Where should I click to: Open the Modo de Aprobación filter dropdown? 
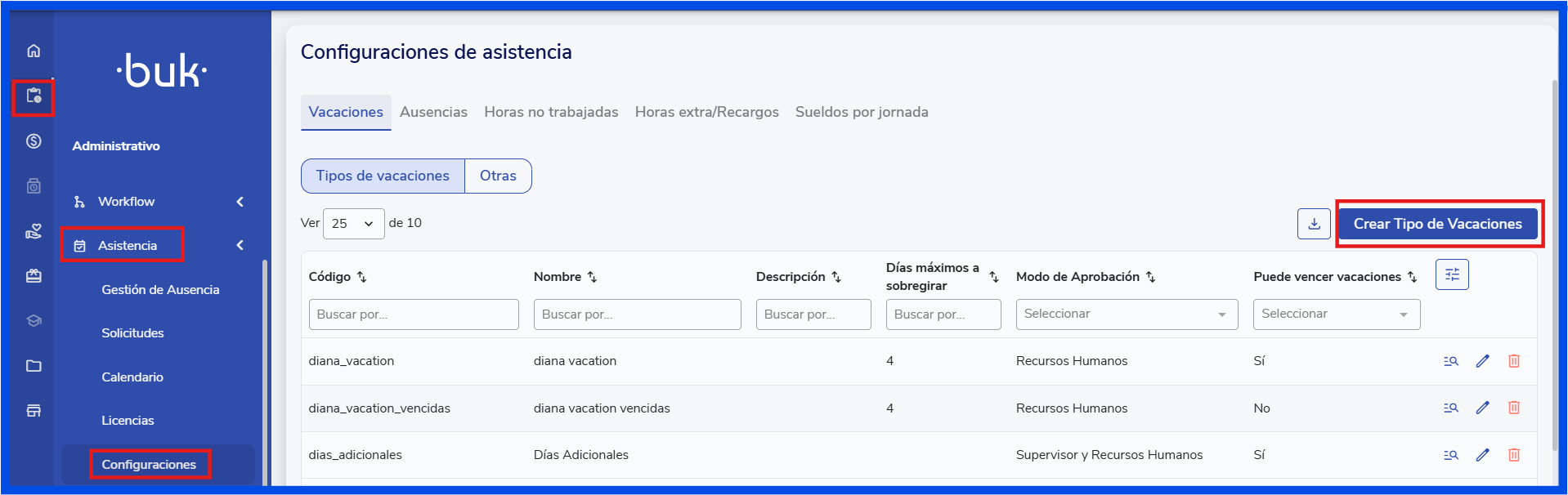pyautogui.click(x=1126, y=314)
